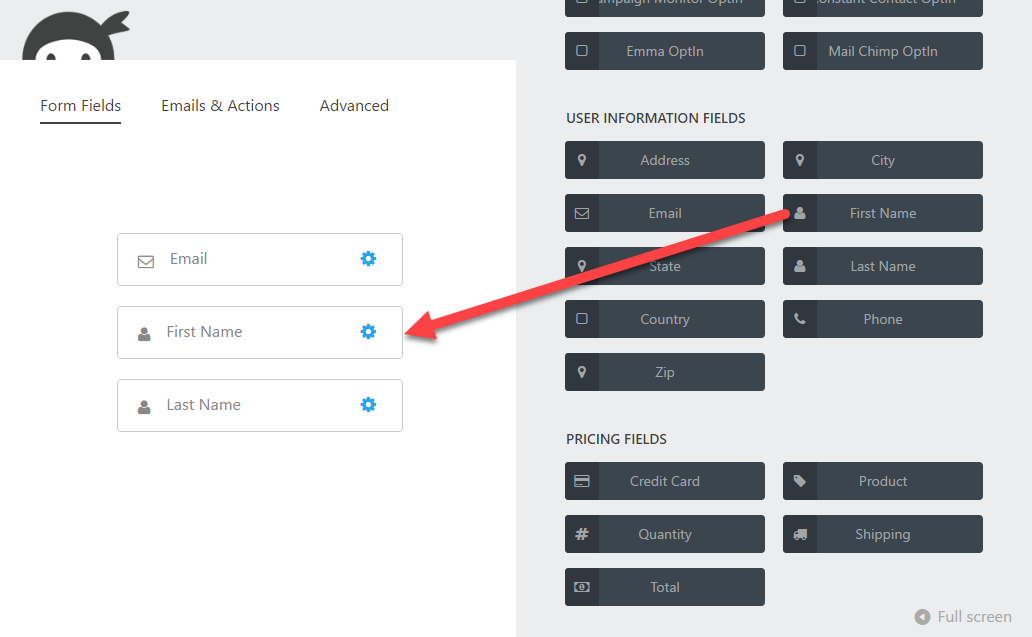Click the checkbox icon on Mail Chimp OptIn

800,51
